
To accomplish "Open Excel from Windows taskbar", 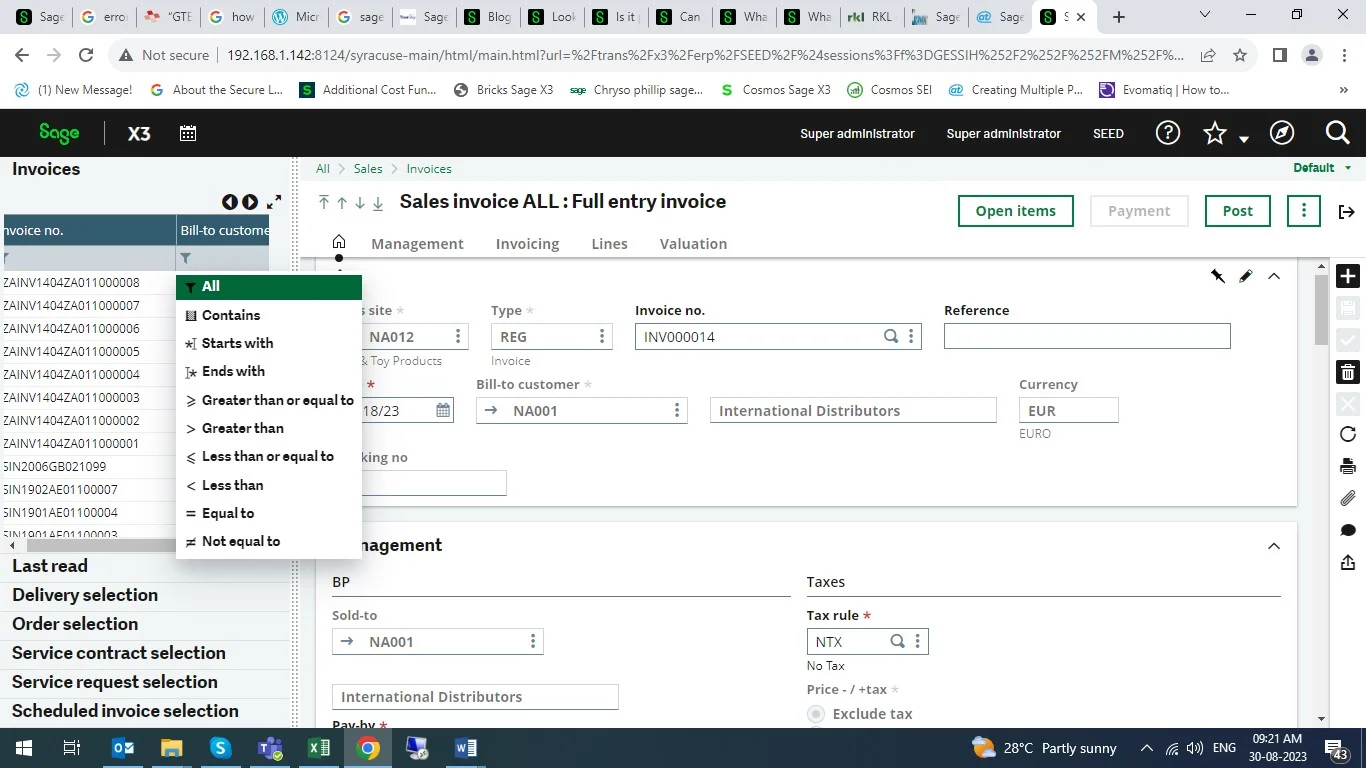I will pyautogui.click(x=319, y=748).
